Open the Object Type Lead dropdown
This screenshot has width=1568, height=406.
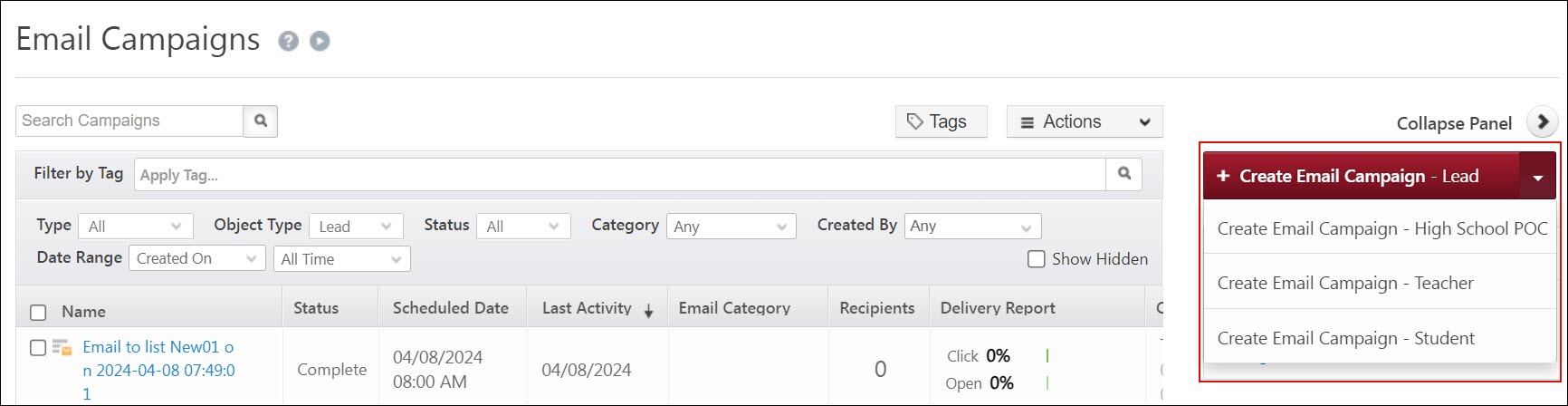356,227
